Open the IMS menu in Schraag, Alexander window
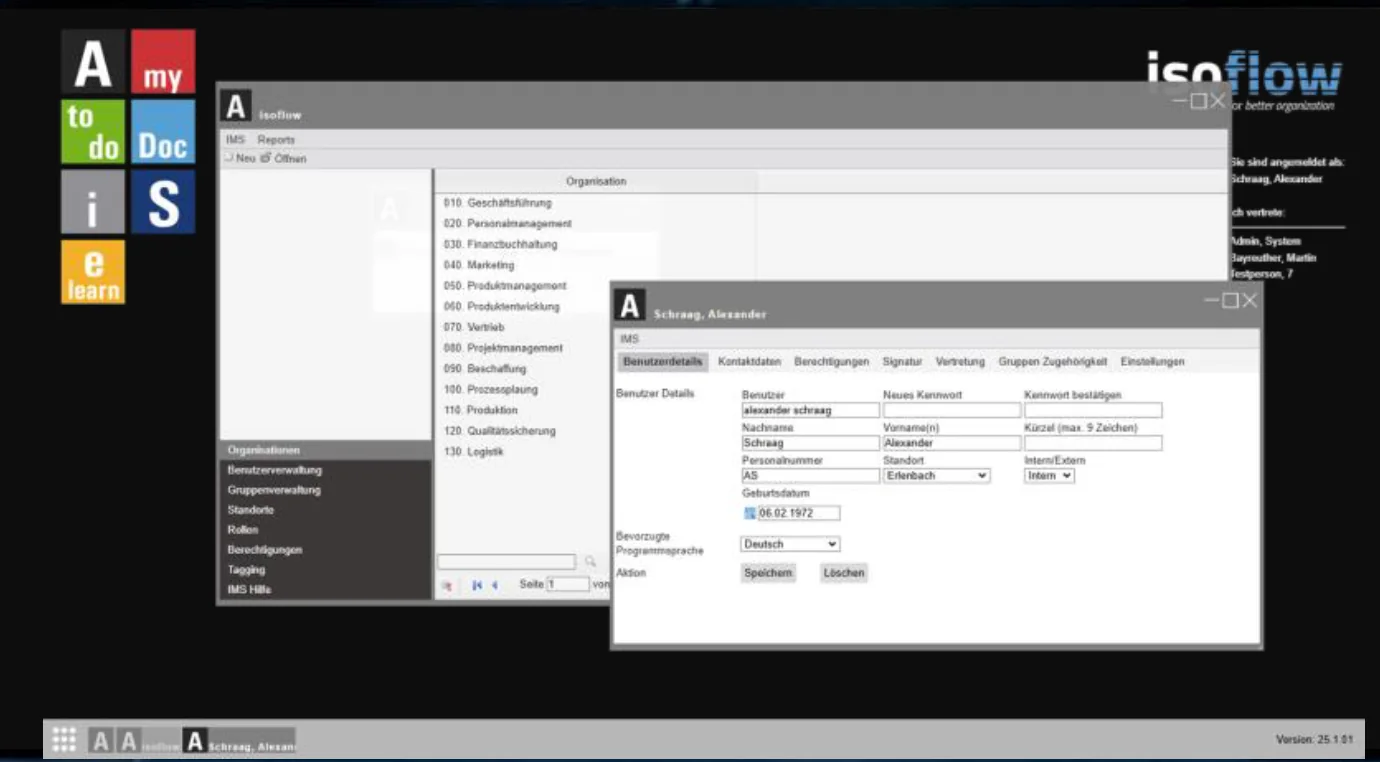This screenshot has width=1380, height=762. pyautogui.click(x=629, y=340)
